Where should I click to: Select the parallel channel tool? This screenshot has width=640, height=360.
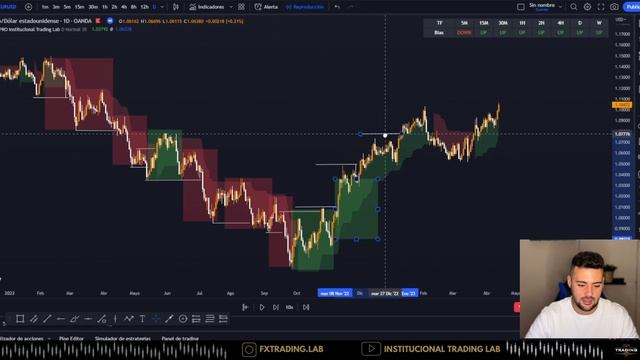click(34, 319)
